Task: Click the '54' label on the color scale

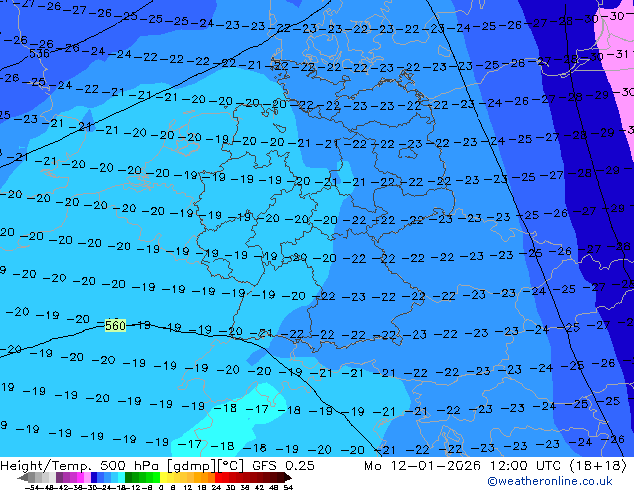Action: [288, 487]
